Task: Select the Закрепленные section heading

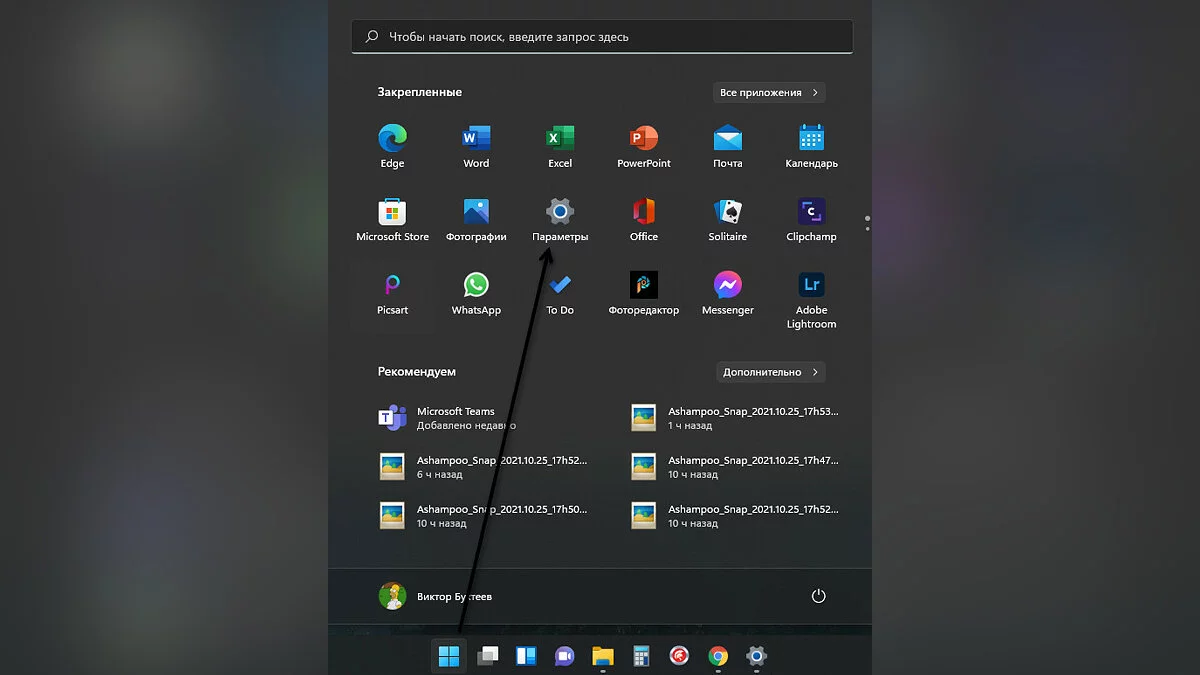Action: point(420,92)
